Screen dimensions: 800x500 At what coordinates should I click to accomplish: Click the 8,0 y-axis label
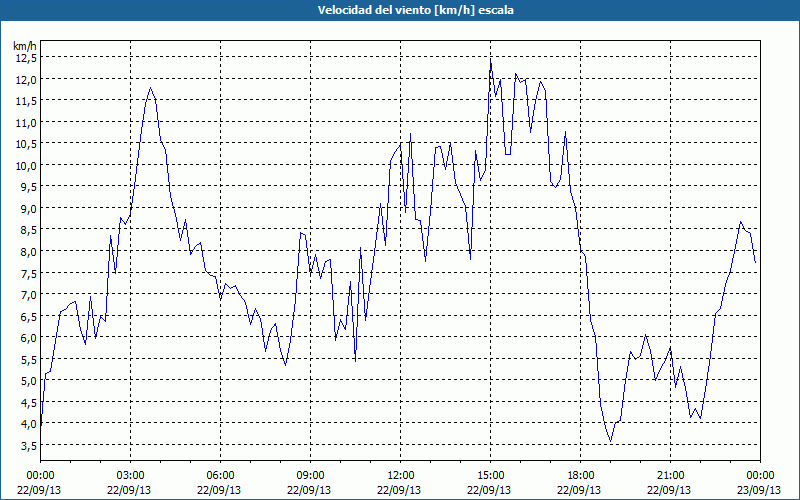29,252
